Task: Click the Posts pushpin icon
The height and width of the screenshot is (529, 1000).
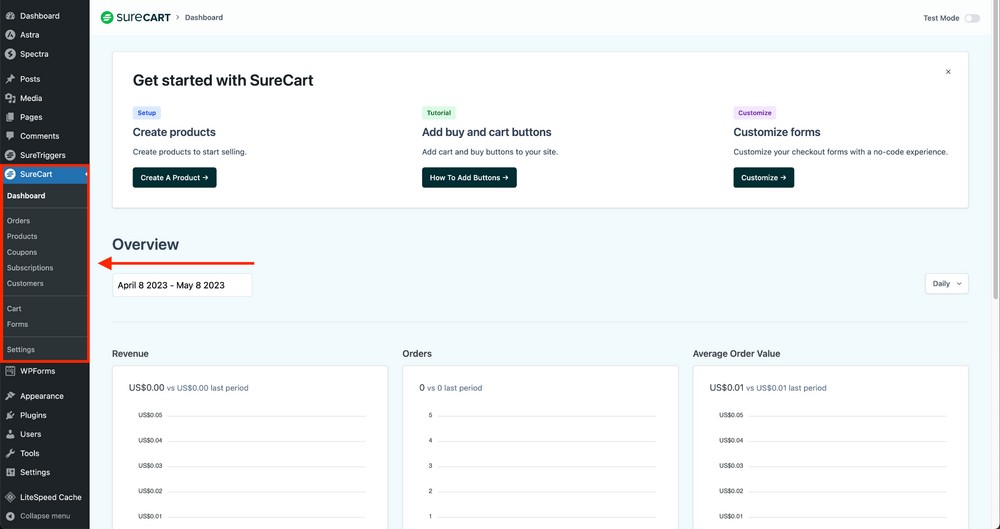Action: (10, 79)
